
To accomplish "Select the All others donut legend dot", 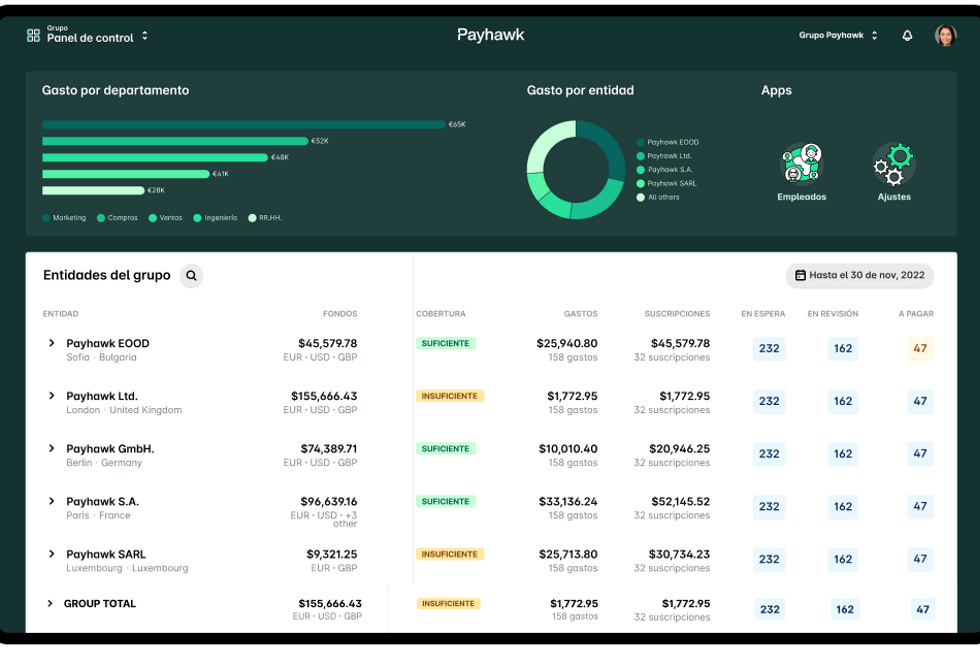I will tap(641, 198).
